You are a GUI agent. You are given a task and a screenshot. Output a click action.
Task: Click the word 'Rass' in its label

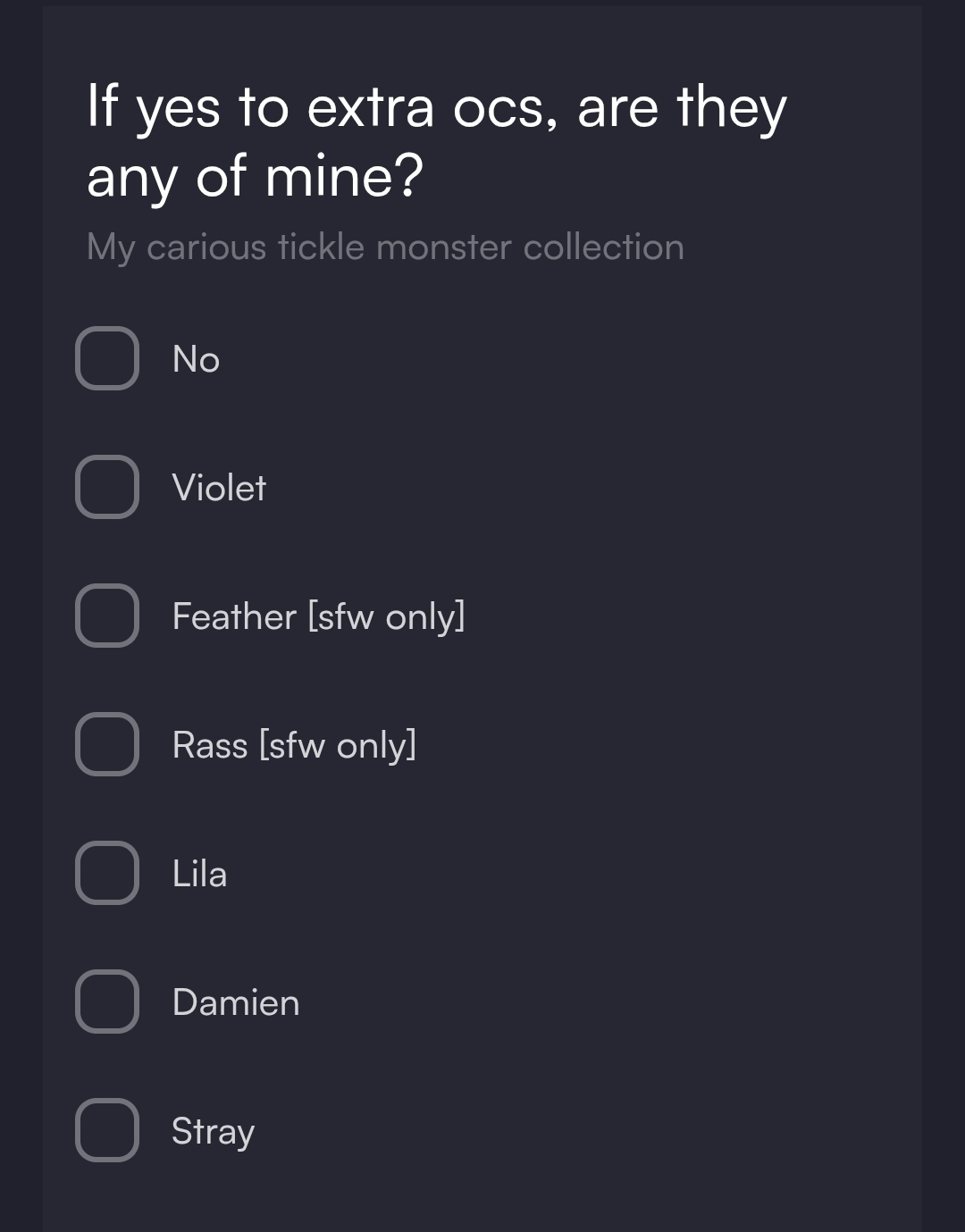coord(210,745)
